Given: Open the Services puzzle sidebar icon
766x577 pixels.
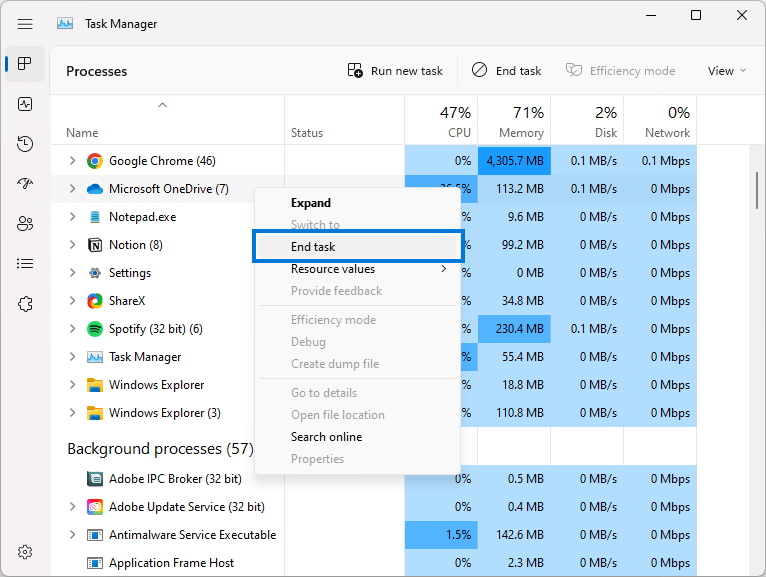Looking at the screenshot, I should 25,304.
